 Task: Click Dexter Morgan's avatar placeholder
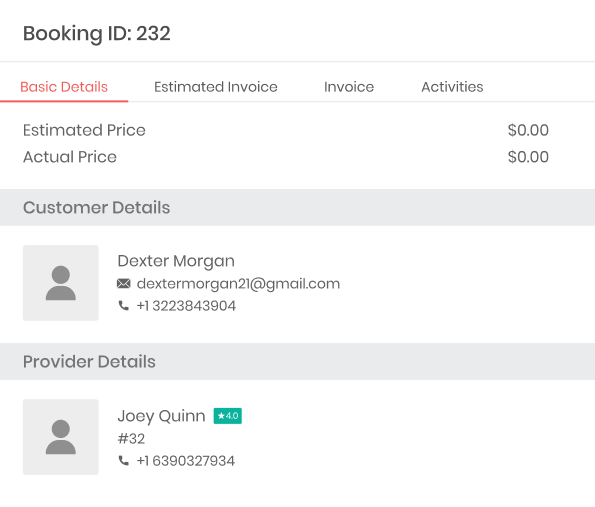coord(61,283)
